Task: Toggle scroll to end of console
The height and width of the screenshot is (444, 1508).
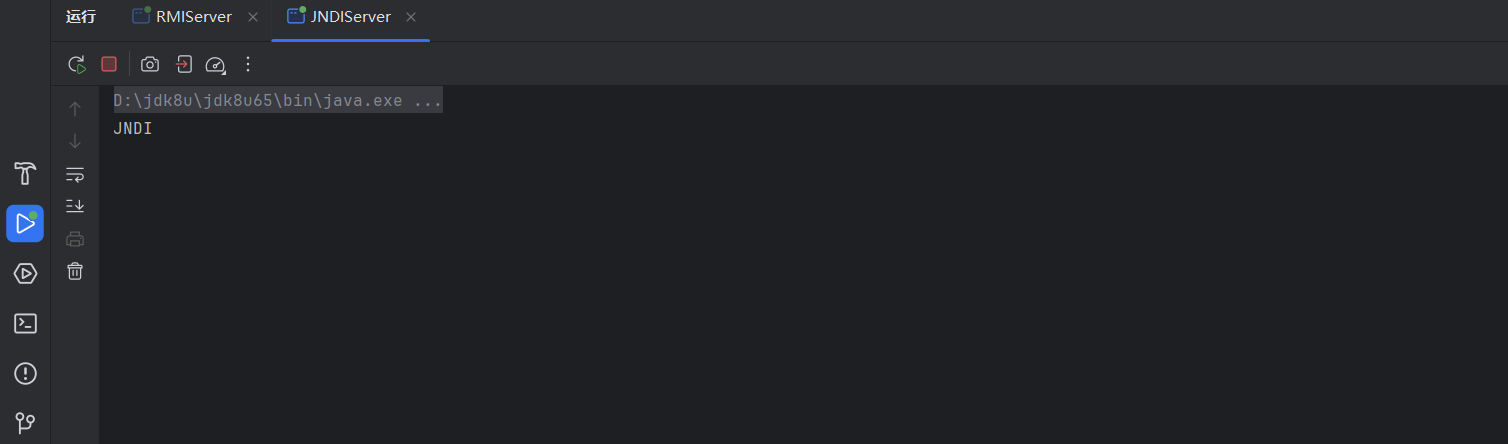Action: [x=75, y=206]
